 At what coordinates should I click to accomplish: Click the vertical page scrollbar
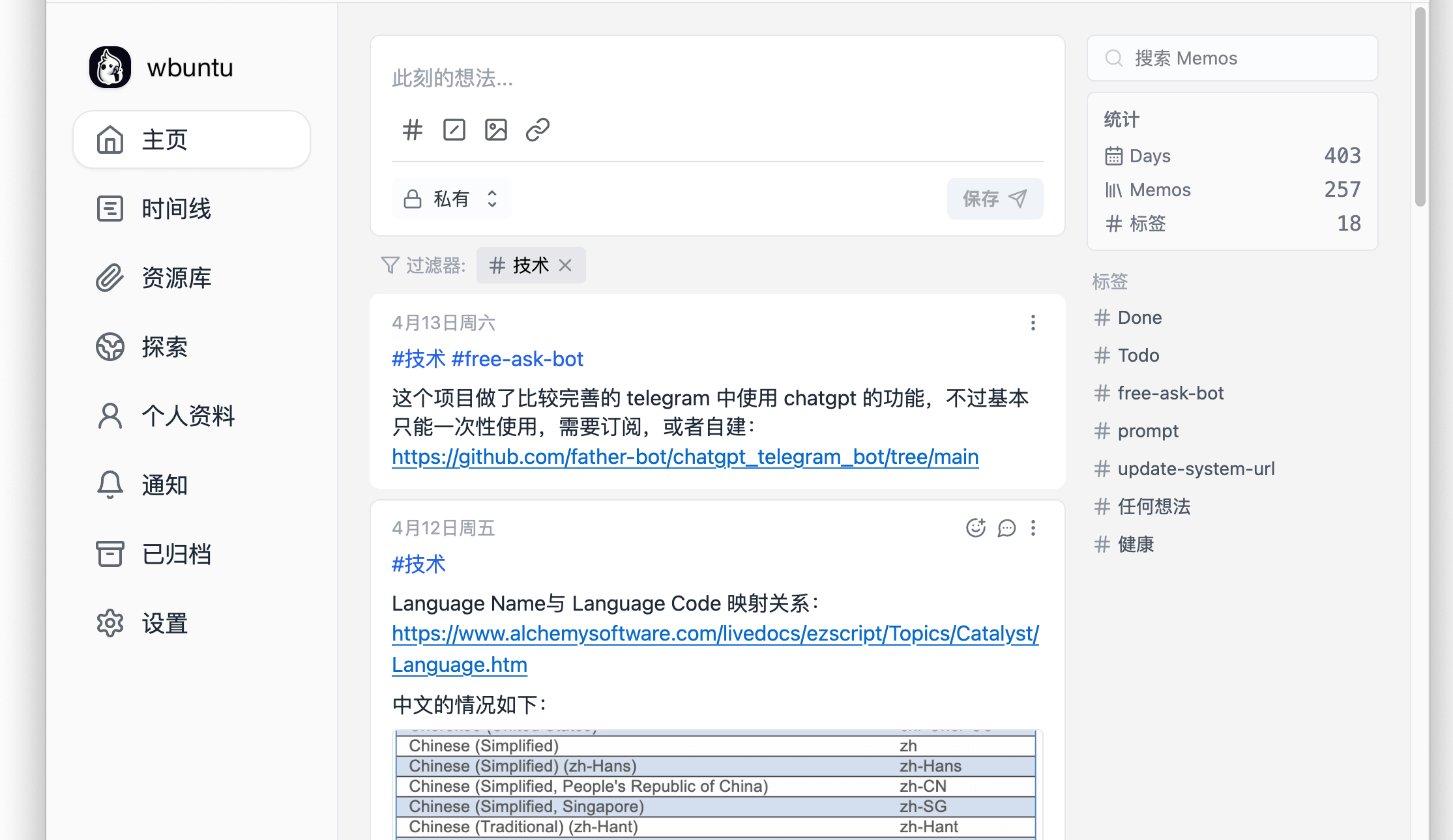(1420, 108)
